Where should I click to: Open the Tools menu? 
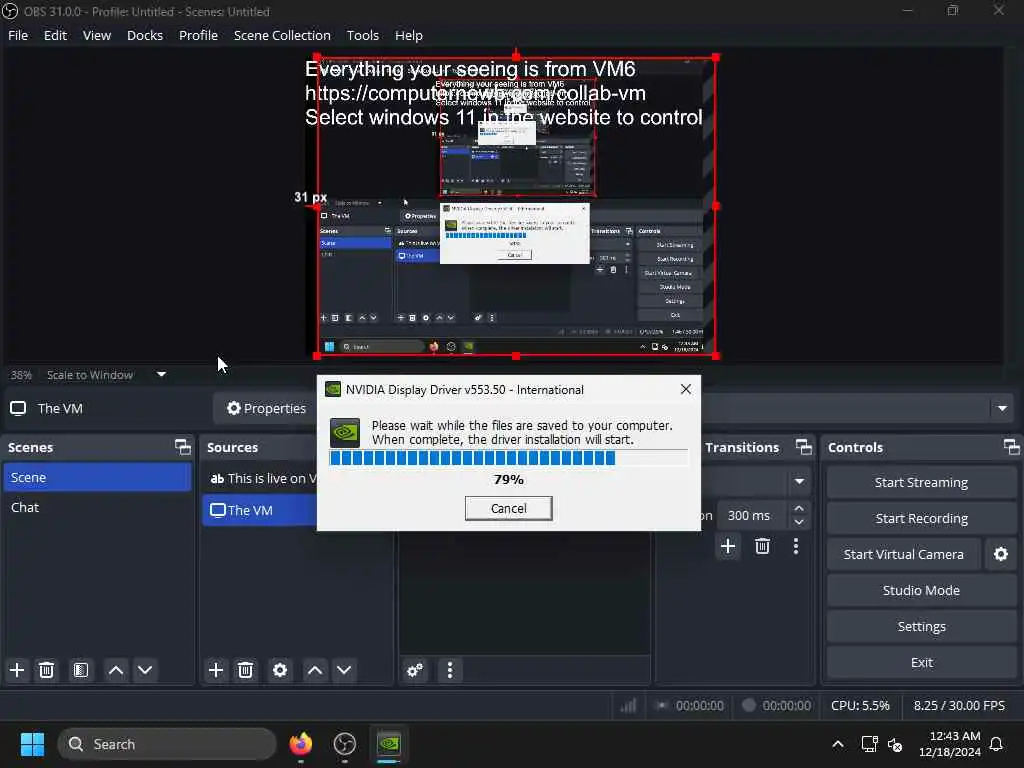coord(362,35)
